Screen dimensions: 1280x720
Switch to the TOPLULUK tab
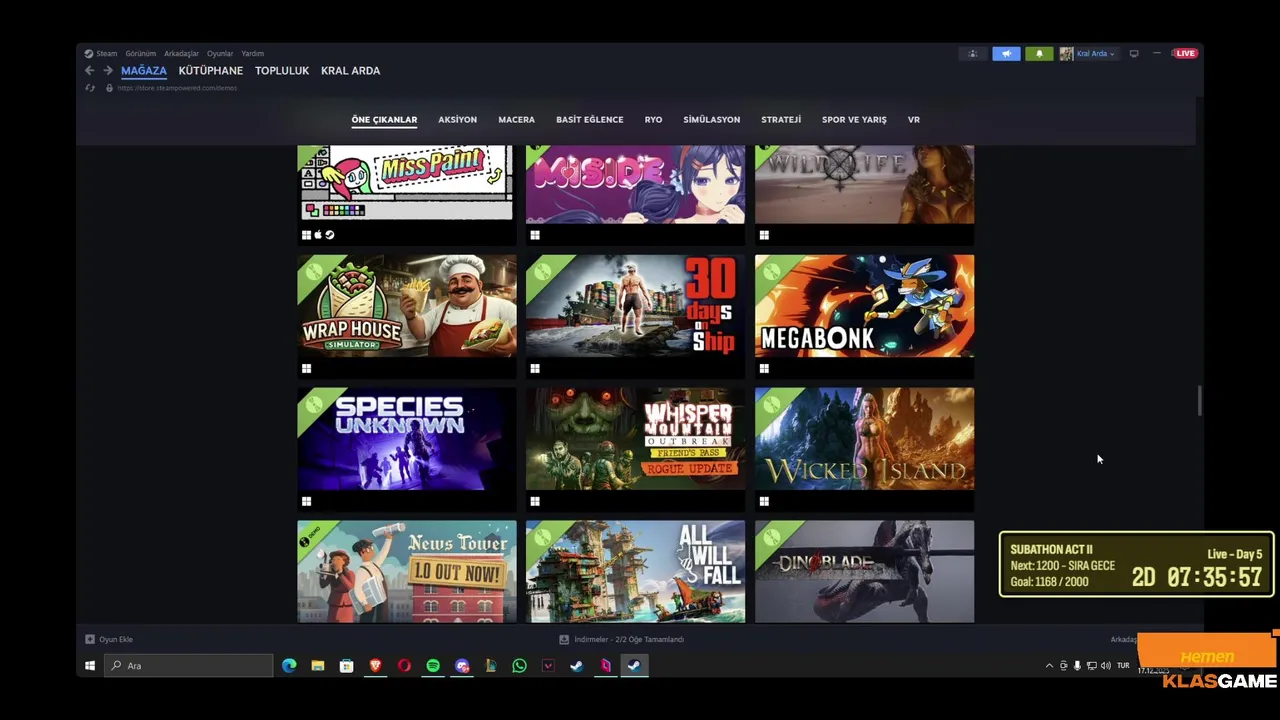[282, 71]
